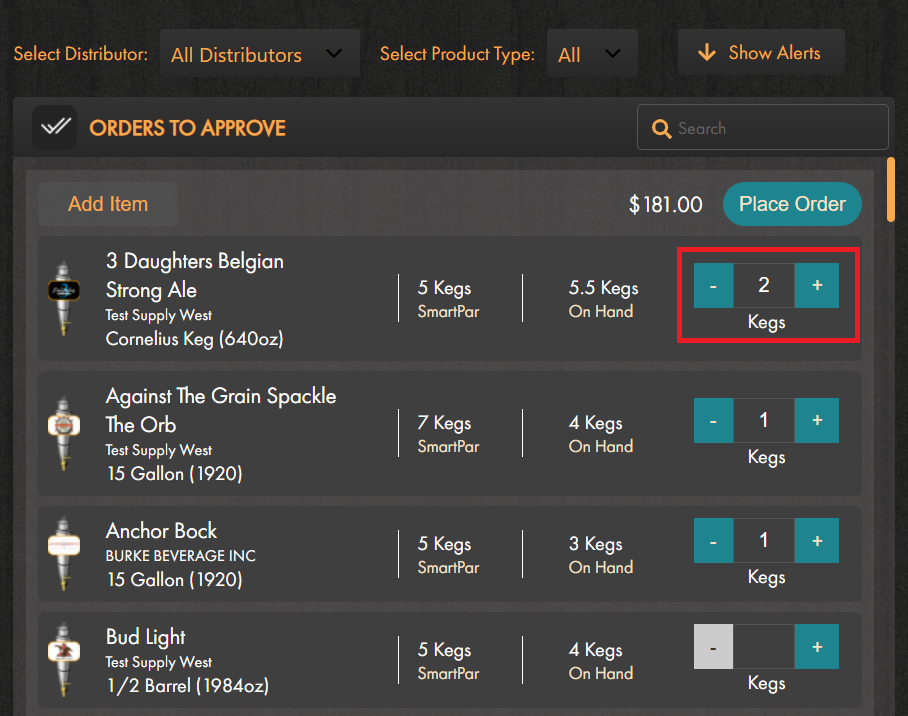Click the Bud Light tap handle image

click(x=63, y=659)
